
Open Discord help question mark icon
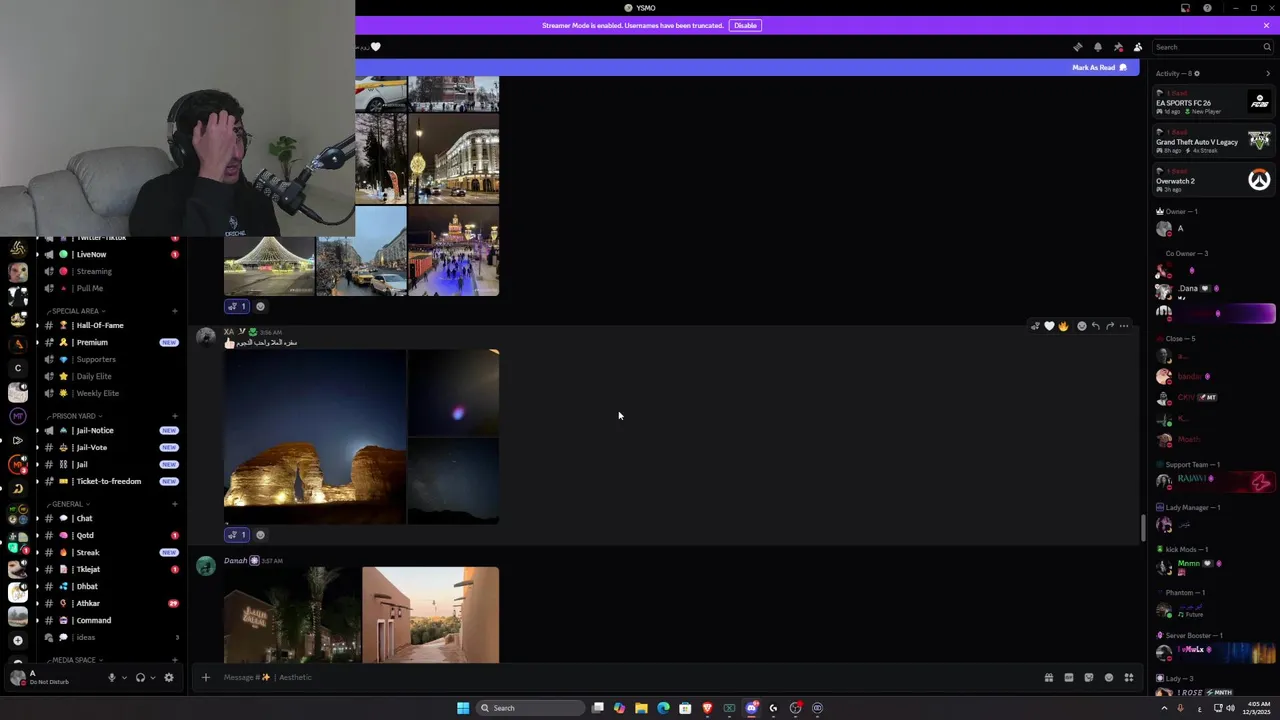(x=1207, y=8)
